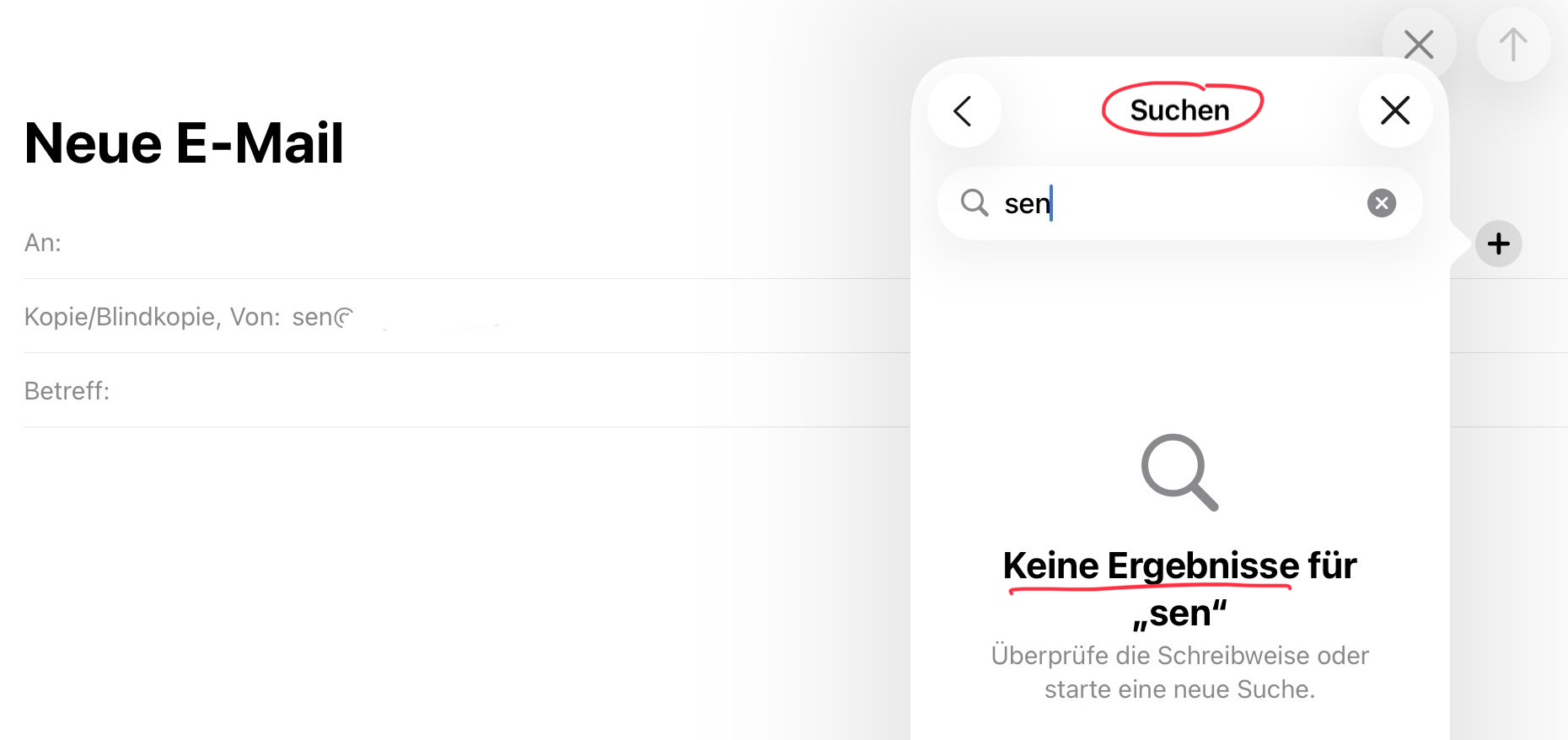Select the sender address starting with sen@
The width and height of the screenshot is (1568, 740).
[x=324, y=317]
